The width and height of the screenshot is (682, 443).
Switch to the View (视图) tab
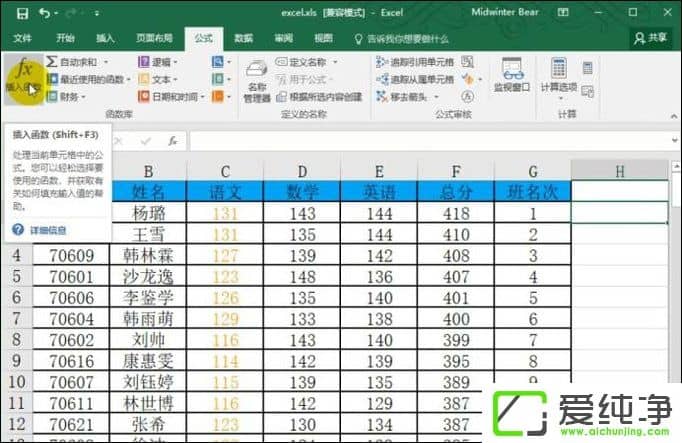click(x=324, y=38)
